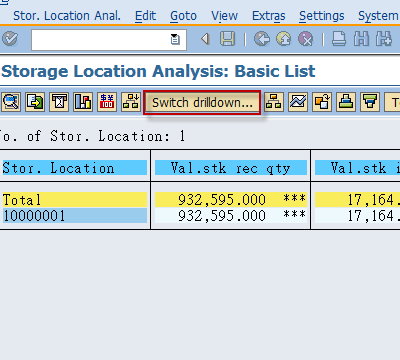Collapse command field with left arrow
Viewport: 400px width, 360px height.
coord(205,39)
